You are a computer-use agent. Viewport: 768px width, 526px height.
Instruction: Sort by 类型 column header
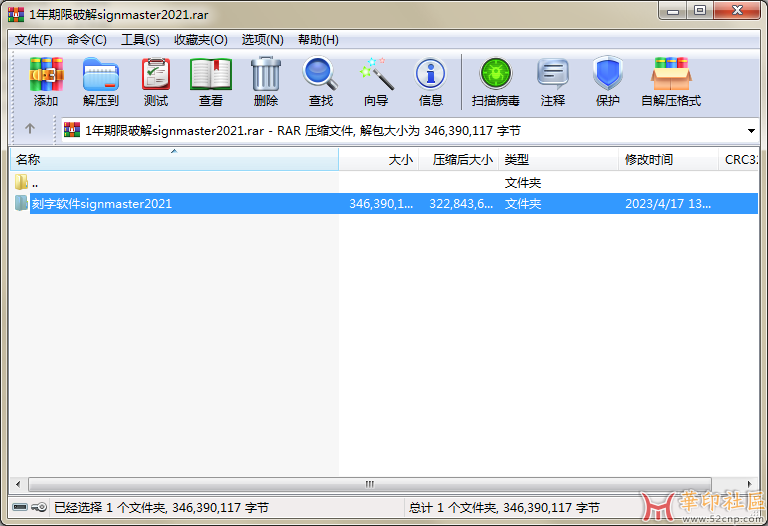pos(558,160)
